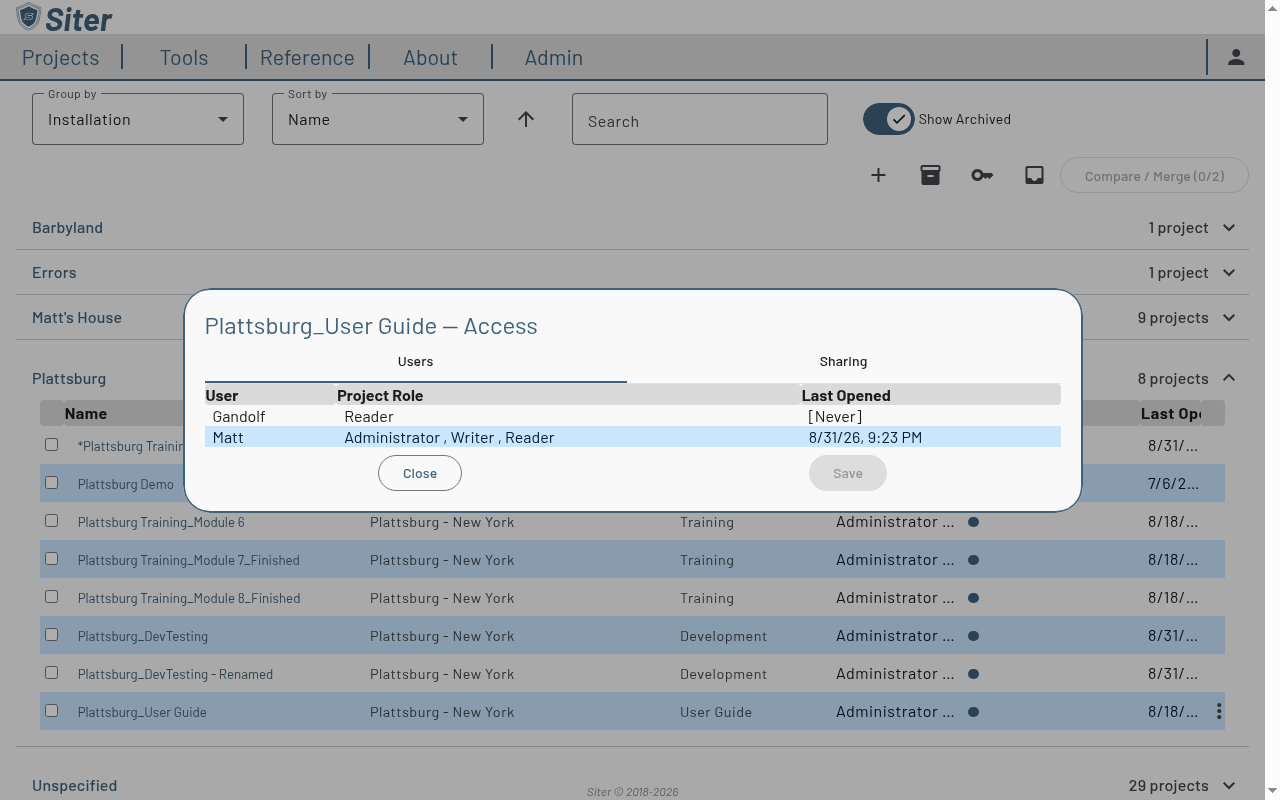Image resolution: width=1280 pixels, height=800 pixels.
Task: Check the Plattsburg_DevTesting - Renamed row checkbox
Action: click(x=51, y=673)
